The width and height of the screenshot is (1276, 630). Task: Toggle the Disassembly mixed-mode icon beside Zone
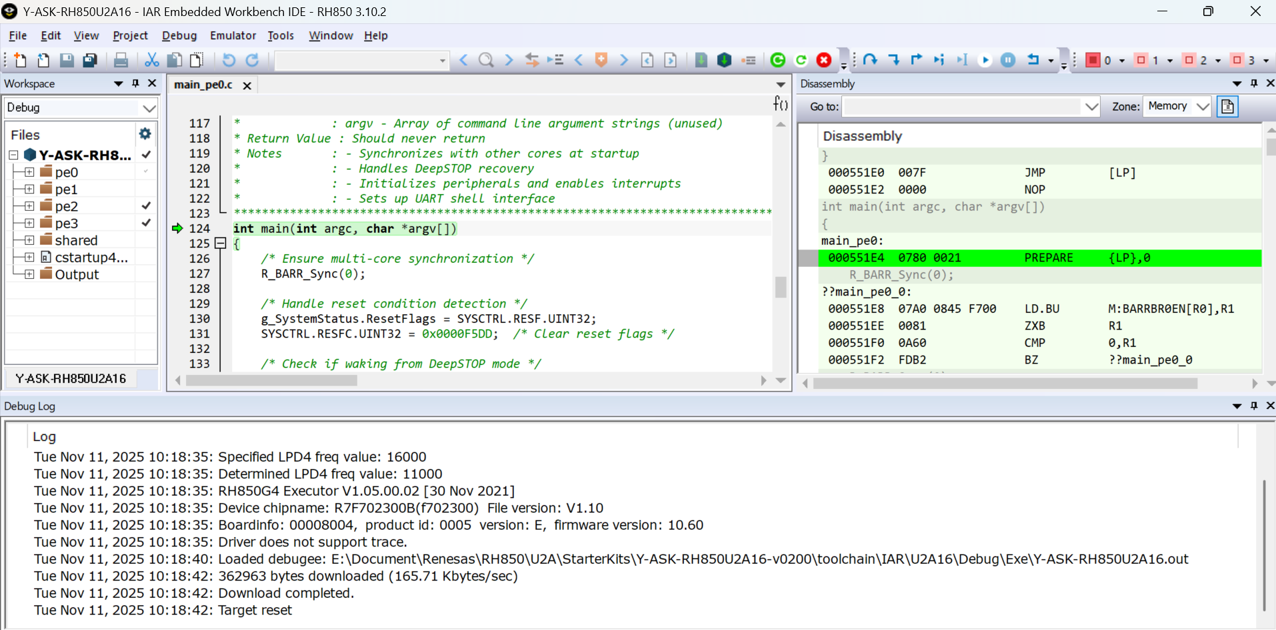pyautogui.click(x=1227, y=106)
